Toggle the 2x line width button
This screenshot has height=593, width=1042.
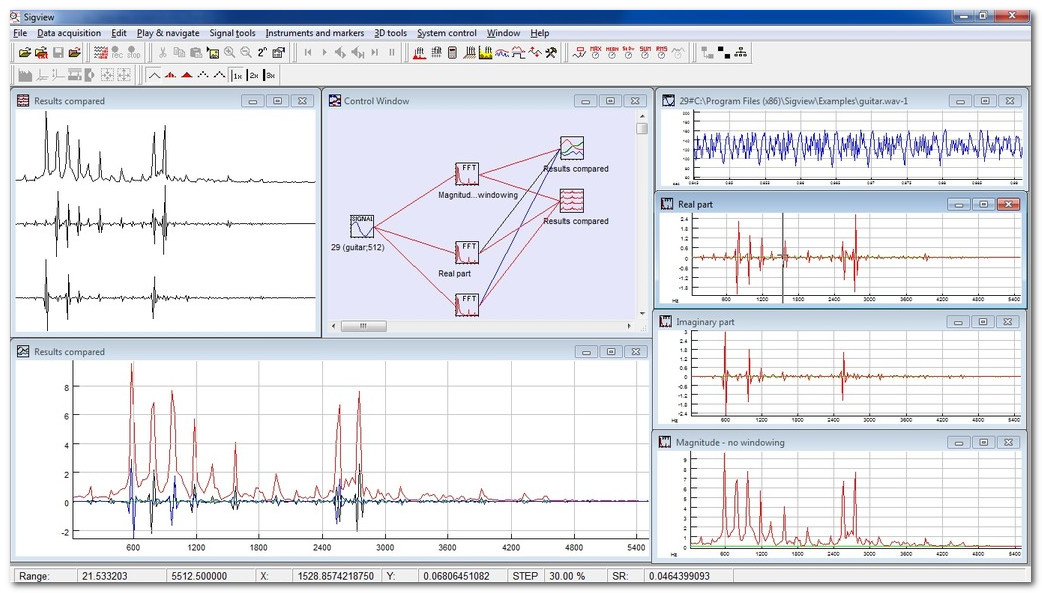(253, 75)
